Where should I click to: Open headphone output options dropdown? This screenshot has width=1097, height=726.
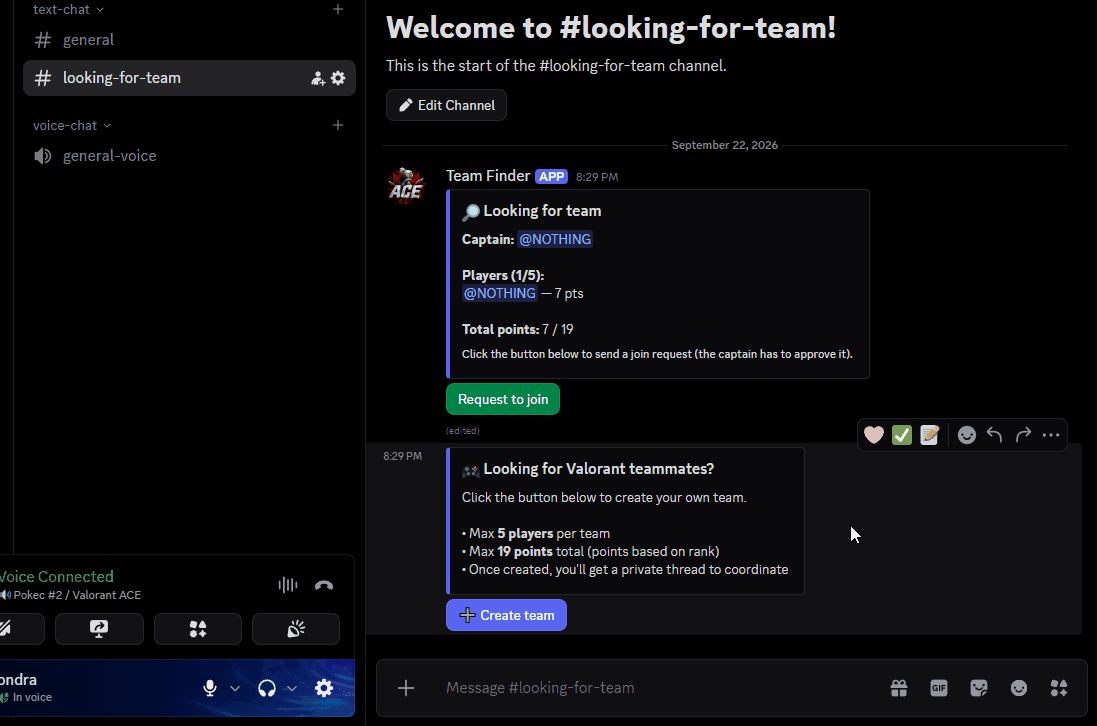tap(292, 688)
